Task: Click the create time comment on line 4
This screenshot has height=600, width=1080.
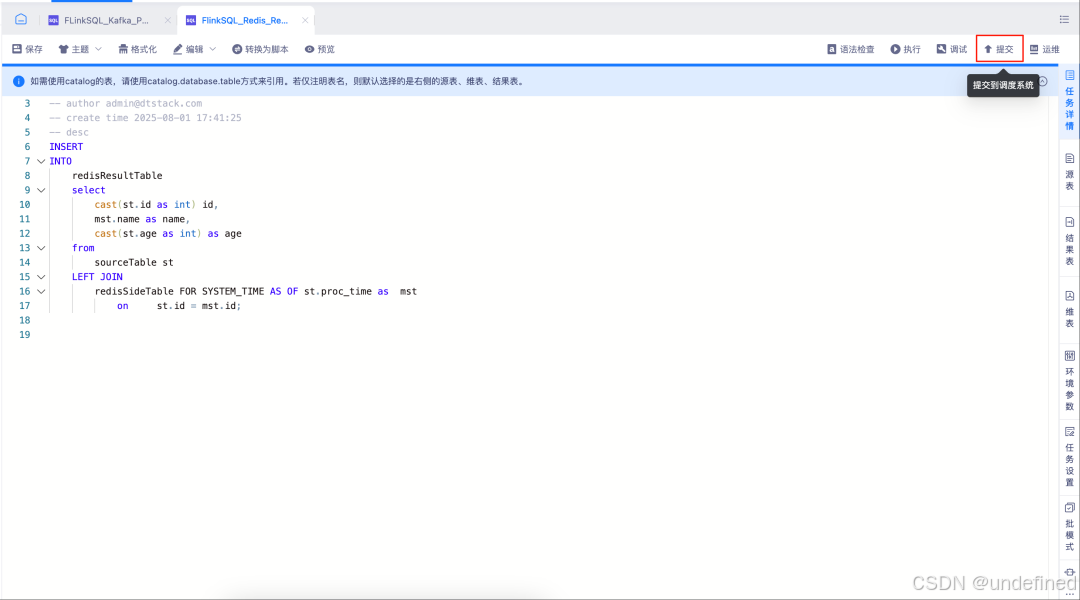Action: point(145,118)
